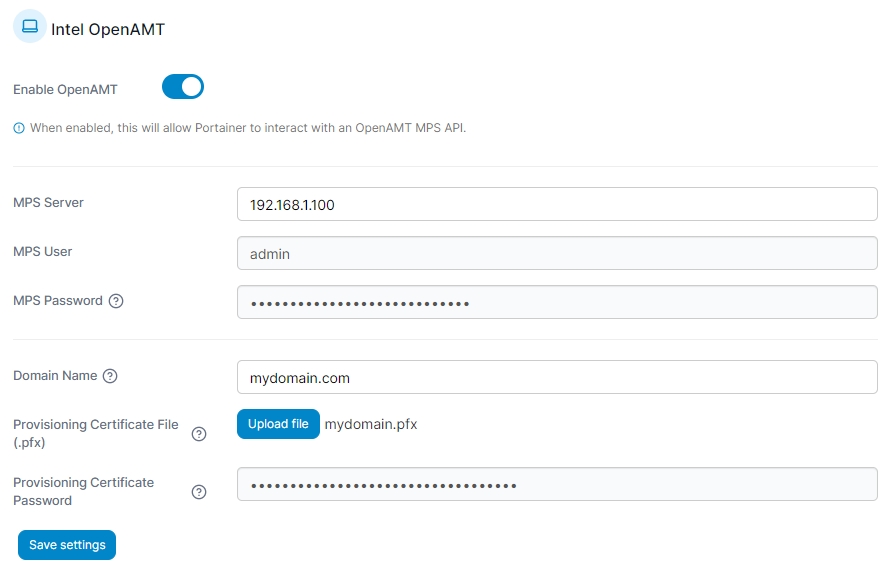The image size is (889, 569).
Task: Select the MPS Password input field
Action: pyautogui.click(x=556, y=302)
